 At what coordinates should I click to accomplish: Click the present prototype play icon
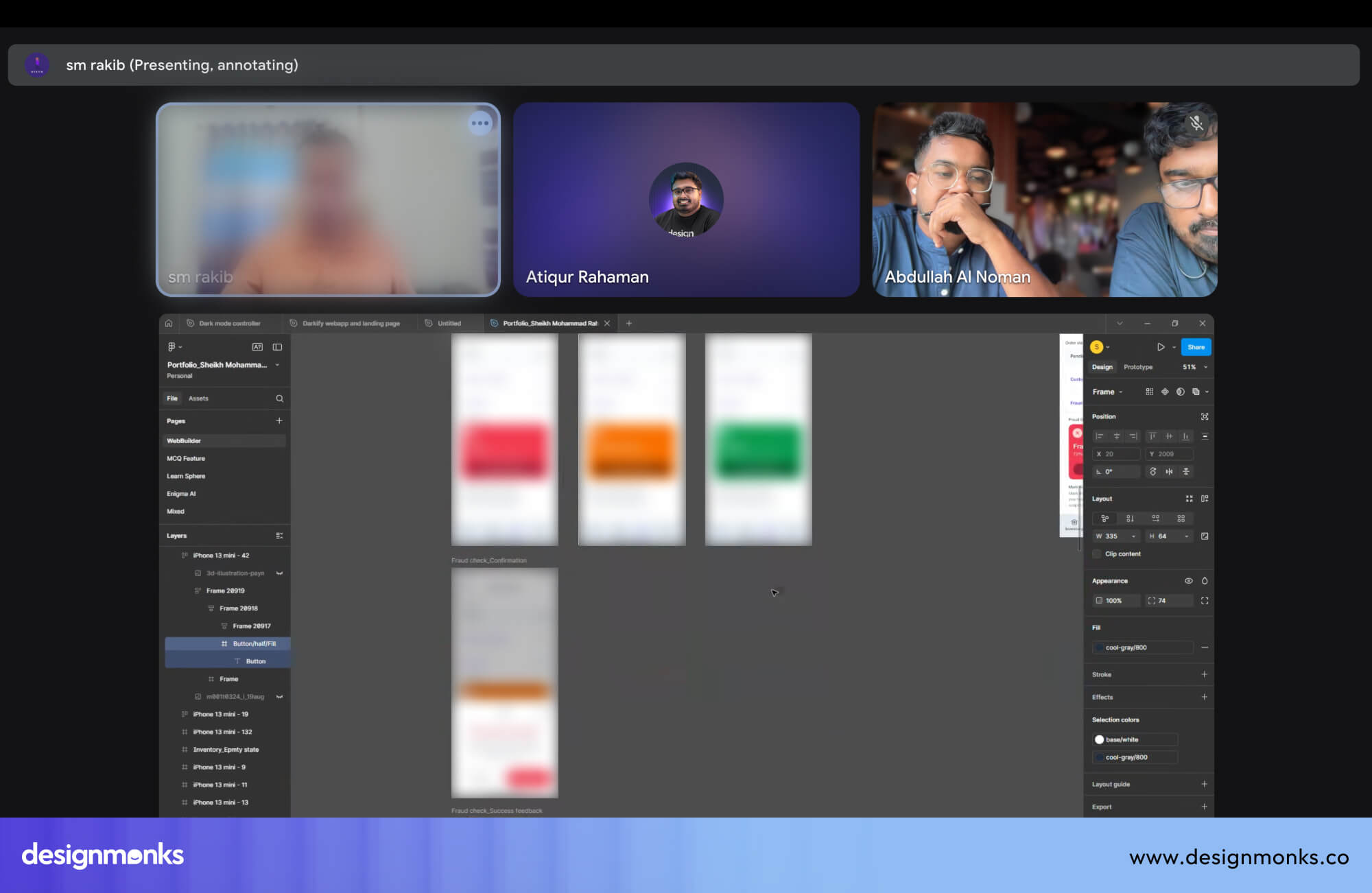[x=1160, y=347]
